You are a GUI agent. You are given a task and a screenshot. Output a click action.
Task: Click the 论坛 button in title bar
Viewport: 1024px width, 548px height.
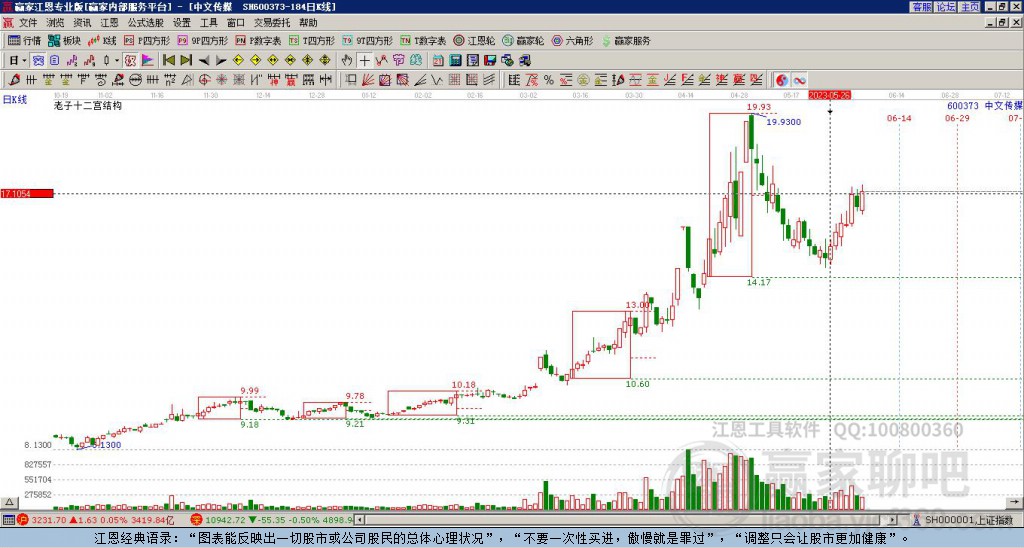tap(946, 7)
